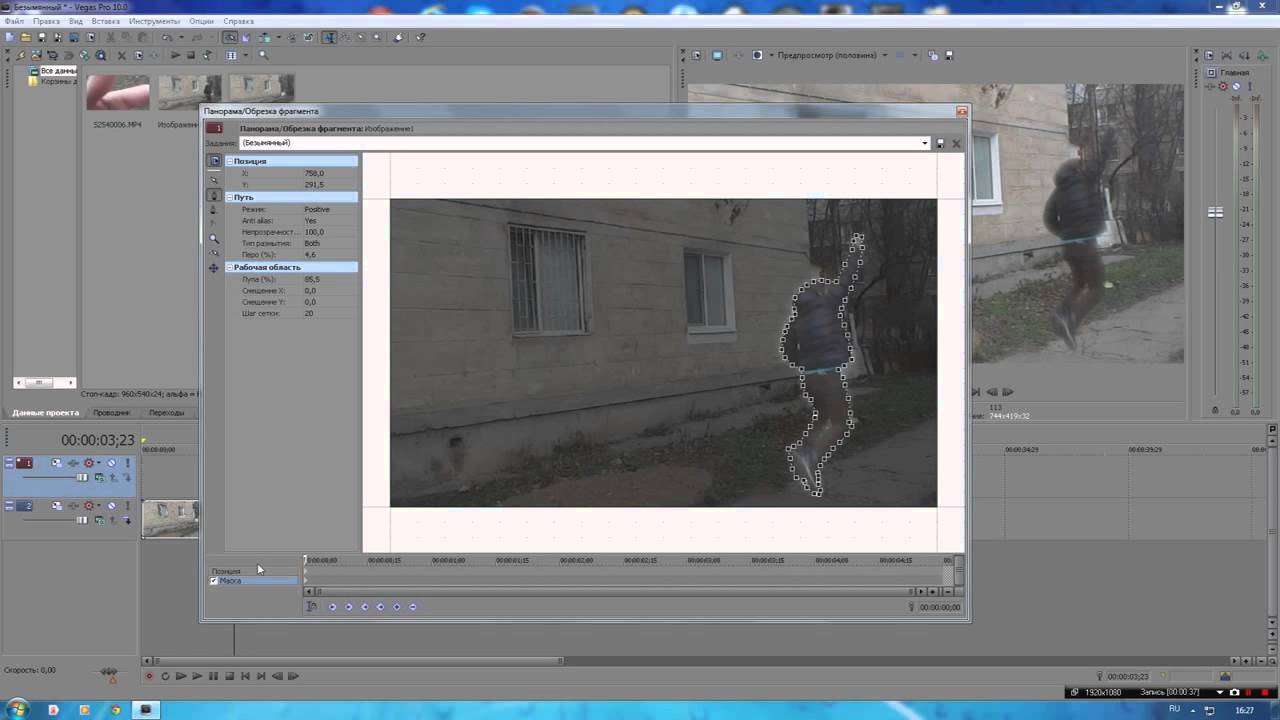Click the Delete preset X icon
The height and width of the screenshot is (720, 1280).
pos(956,143)
